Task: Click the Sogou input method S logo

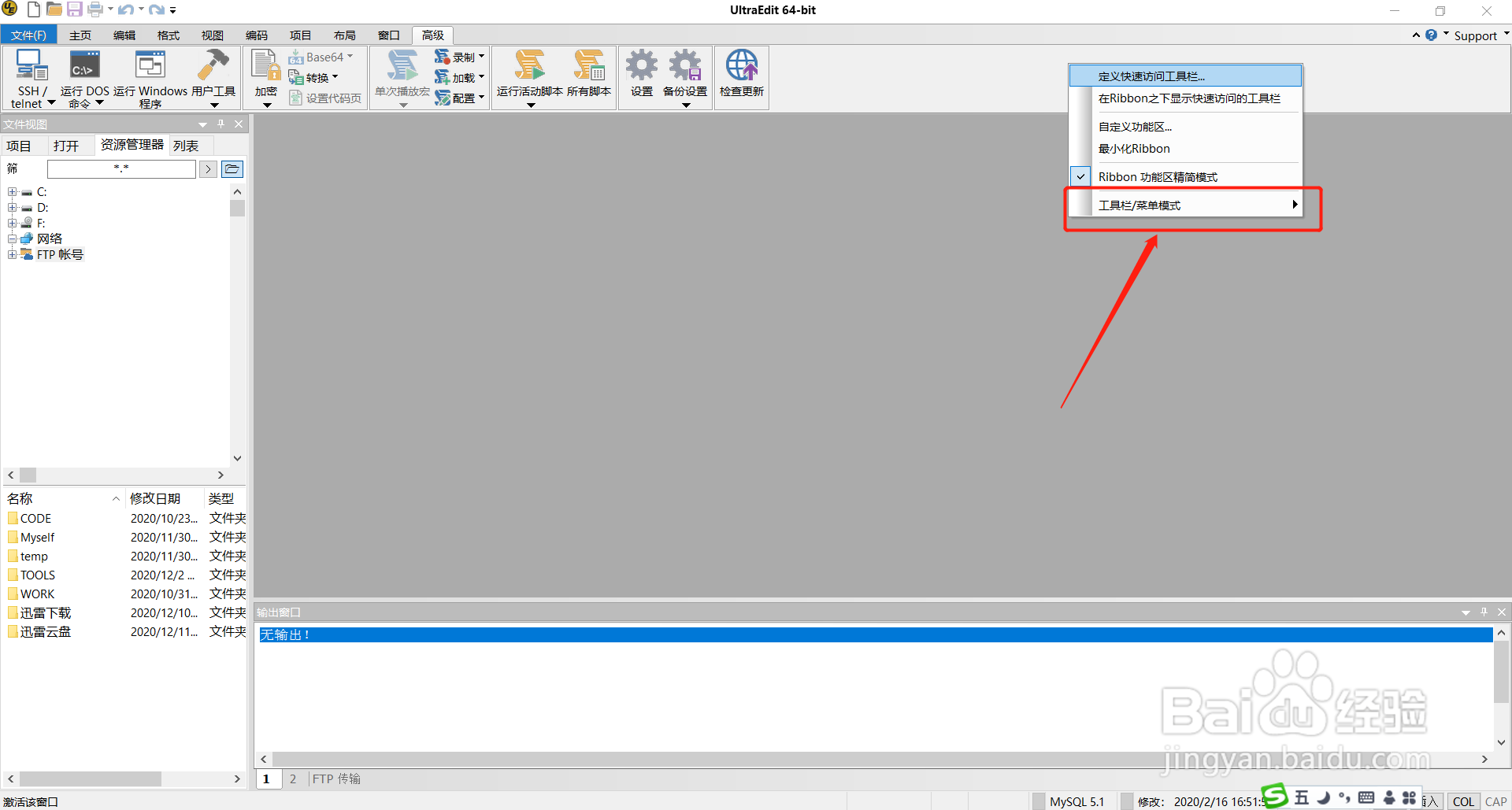Action: click(x=1273, y=797)
